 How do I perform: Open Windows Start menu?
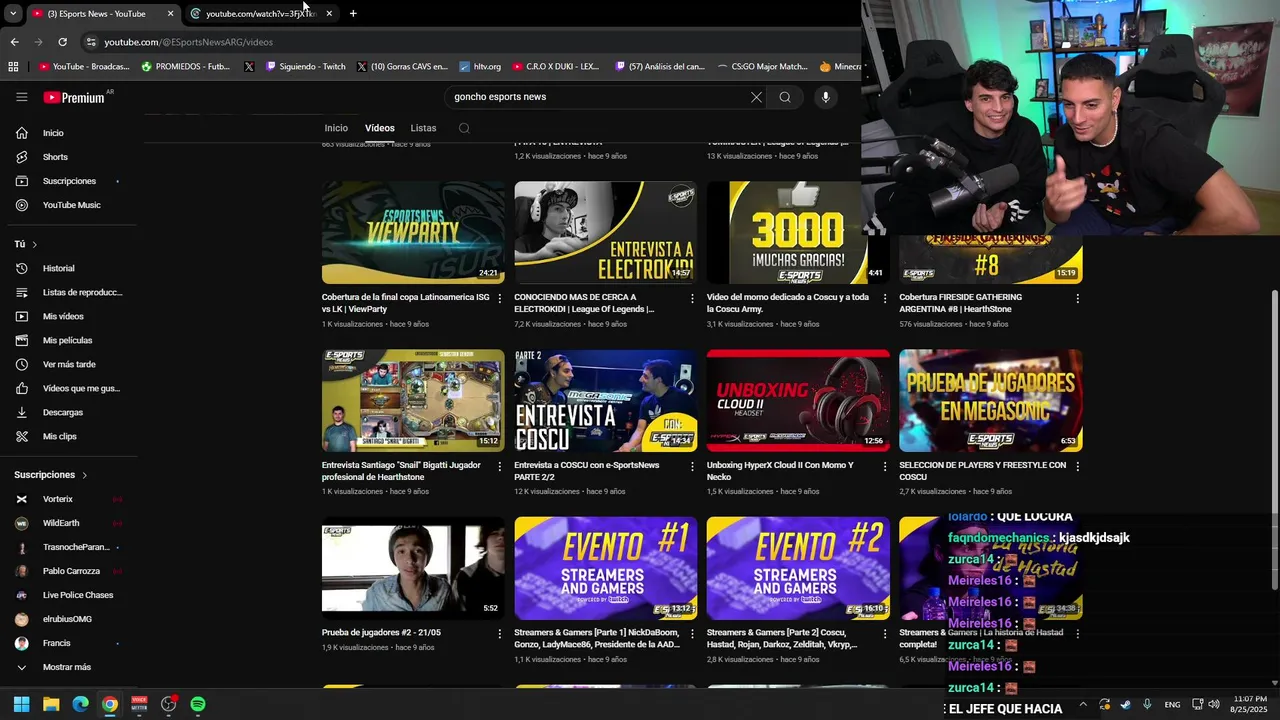click(21, 704)
